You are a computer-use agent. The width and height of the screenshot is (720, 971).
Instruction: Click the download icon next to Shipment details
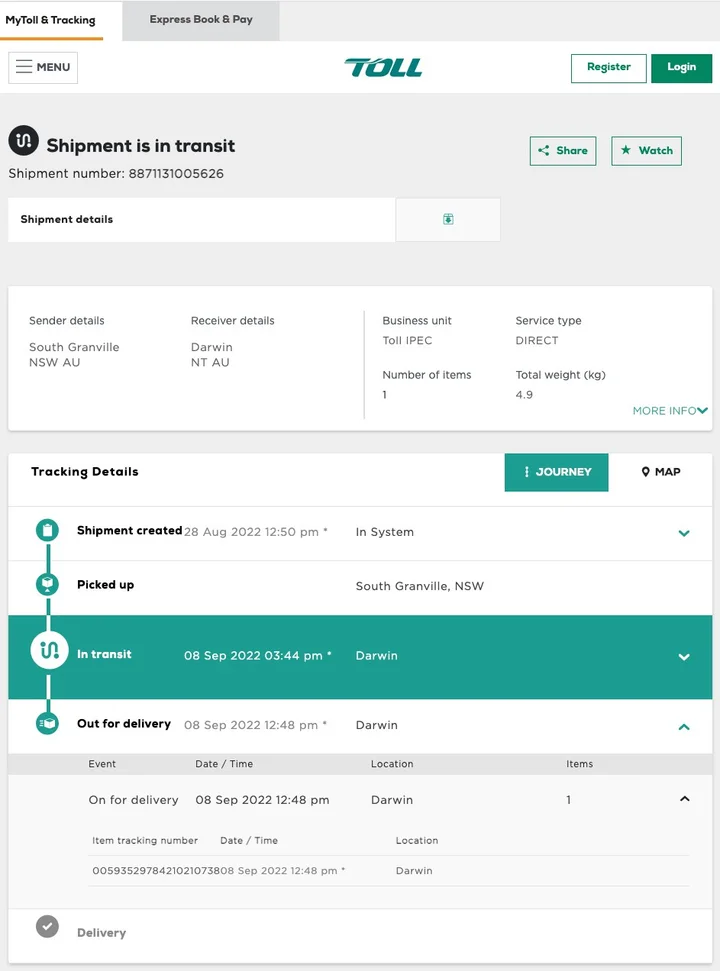coord(448,219)
